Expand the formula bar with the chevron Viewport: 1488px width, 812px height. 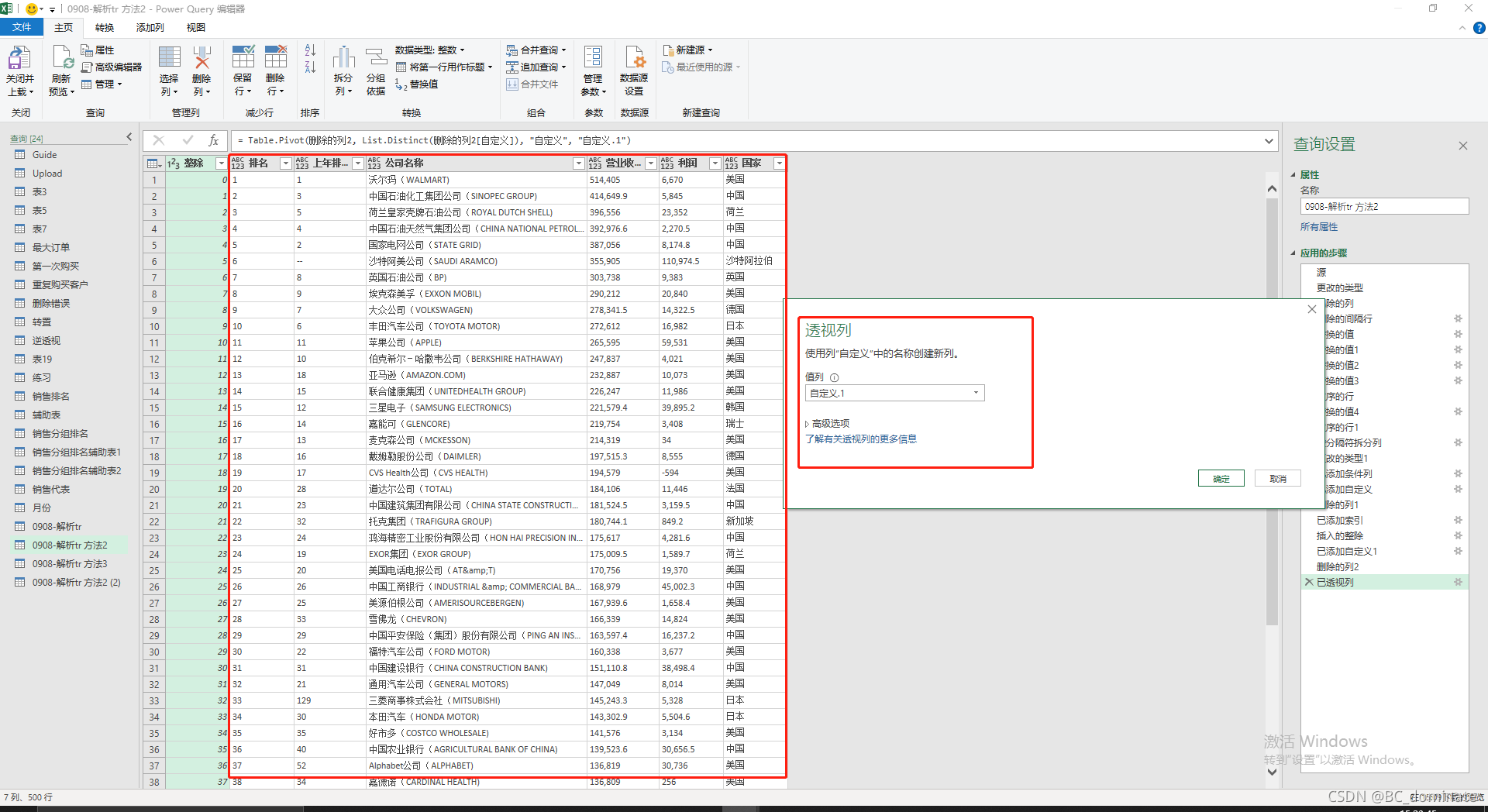[1269, 141]
